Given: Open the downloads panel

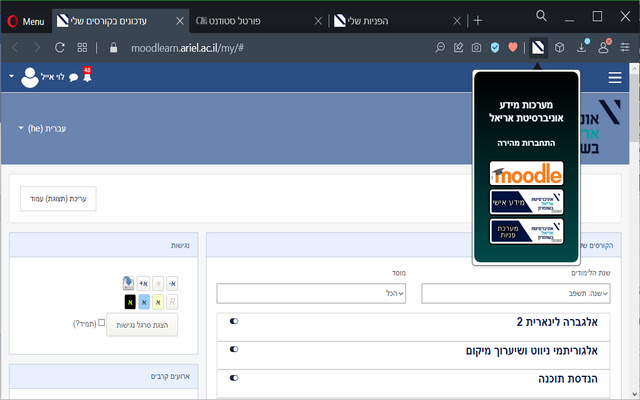Looking at the screenshot, I should [x=582, y=47].
